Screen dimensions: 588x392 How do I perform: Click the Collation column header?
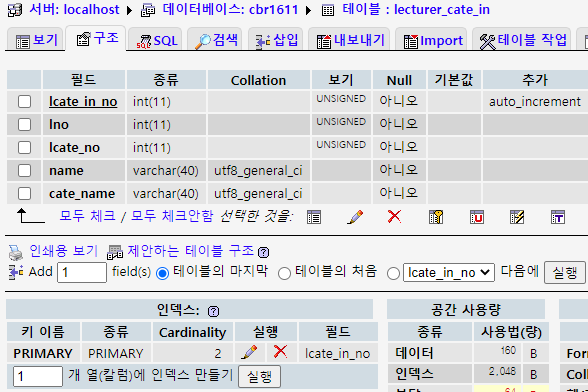click(x=258, y=80)
